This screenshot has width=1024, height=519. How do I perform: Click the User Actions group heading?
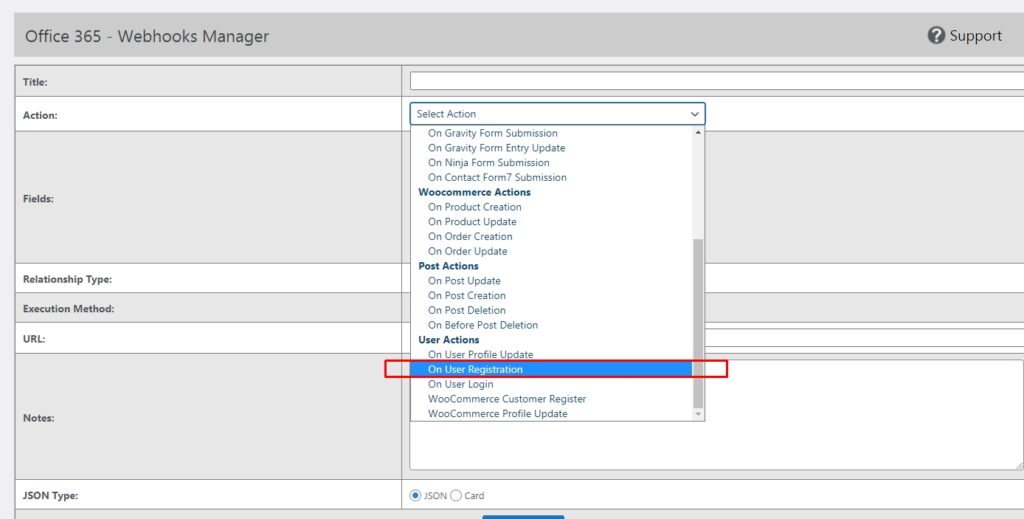449,340
